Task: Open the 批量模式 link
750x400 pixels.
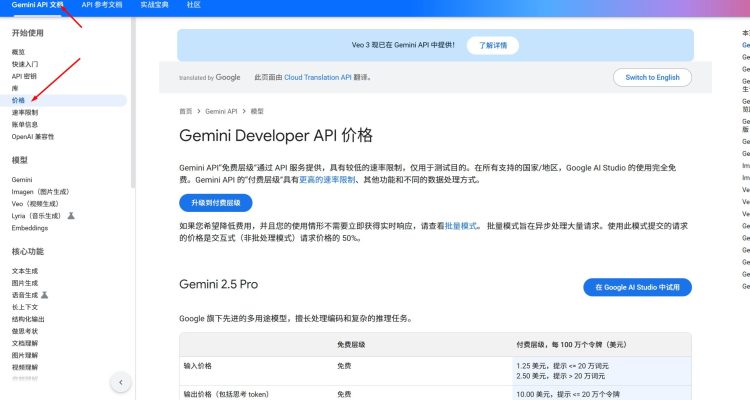Action: tap(461, 226)
